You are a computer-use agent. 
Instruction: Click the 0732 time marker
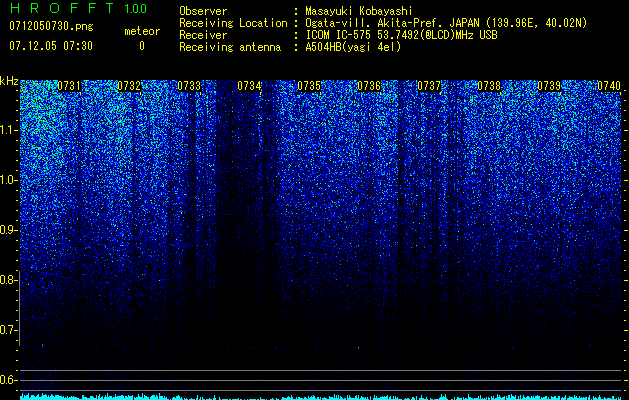[129, 86]
